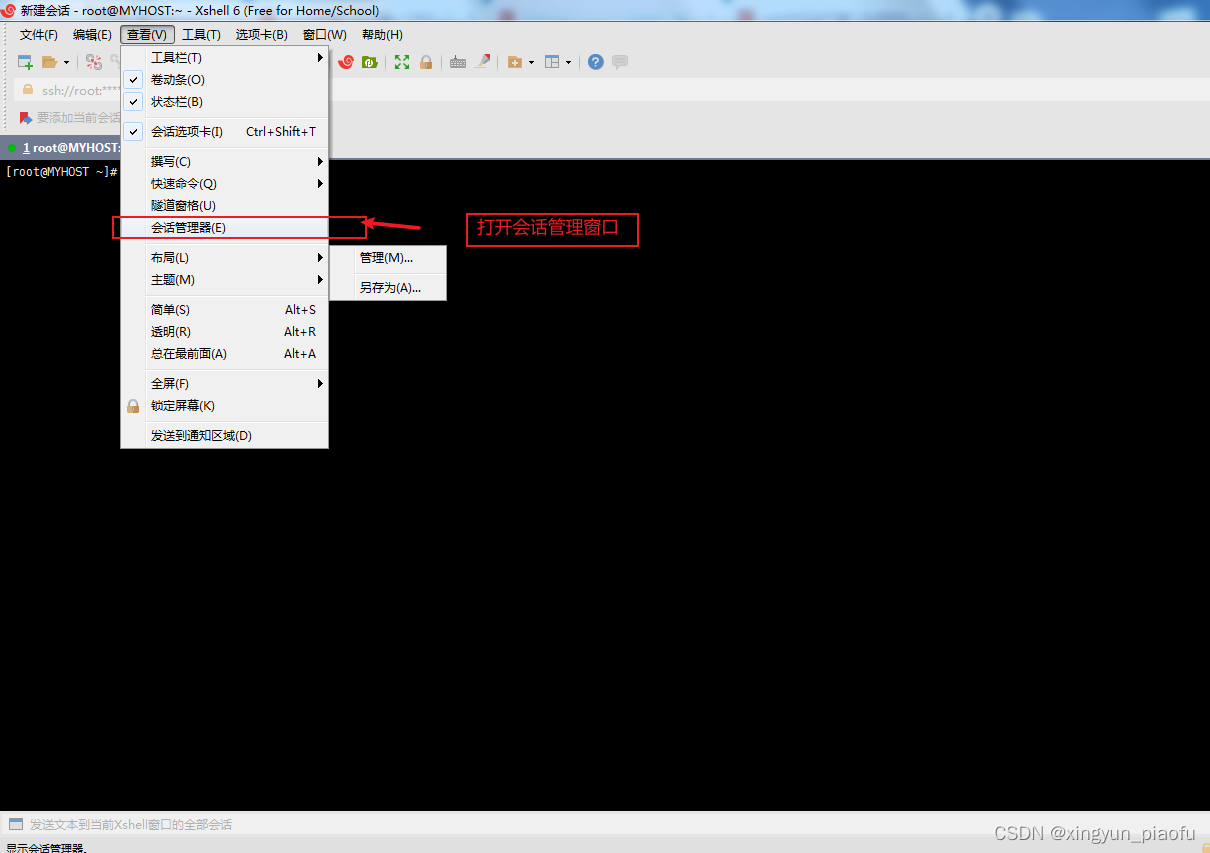Expand the 主题(M) submenu

point(225,280)
